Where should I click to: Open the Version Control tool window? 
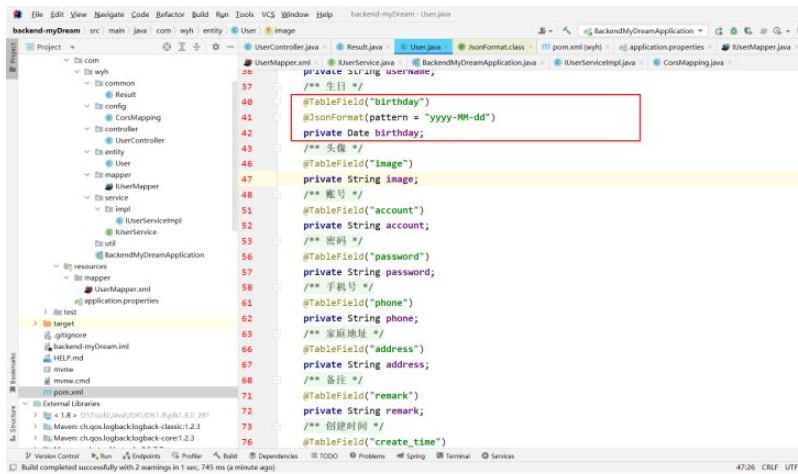pos(52,456)
